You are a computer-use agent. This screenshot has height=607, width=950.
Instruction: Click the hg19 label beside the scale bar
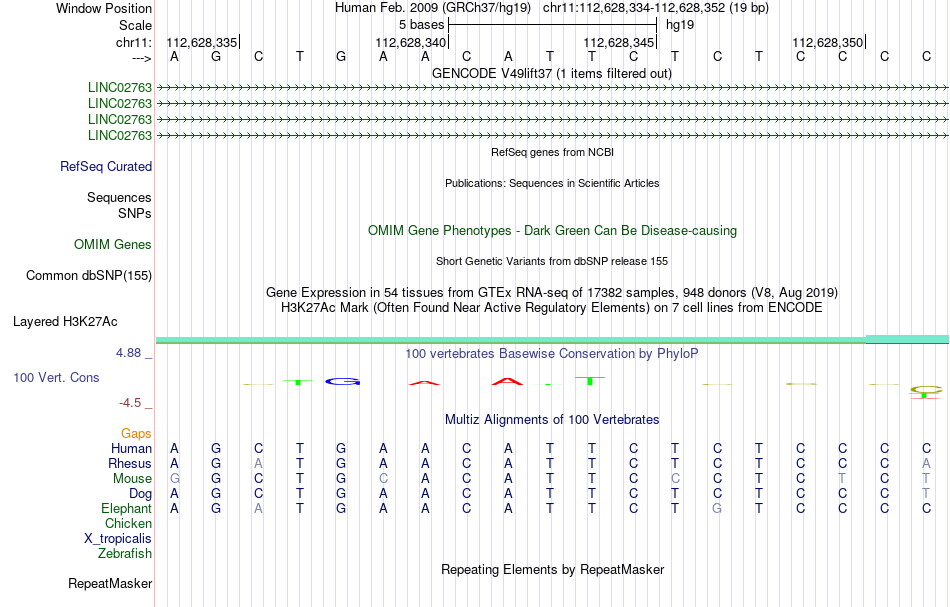coord(680,25)
